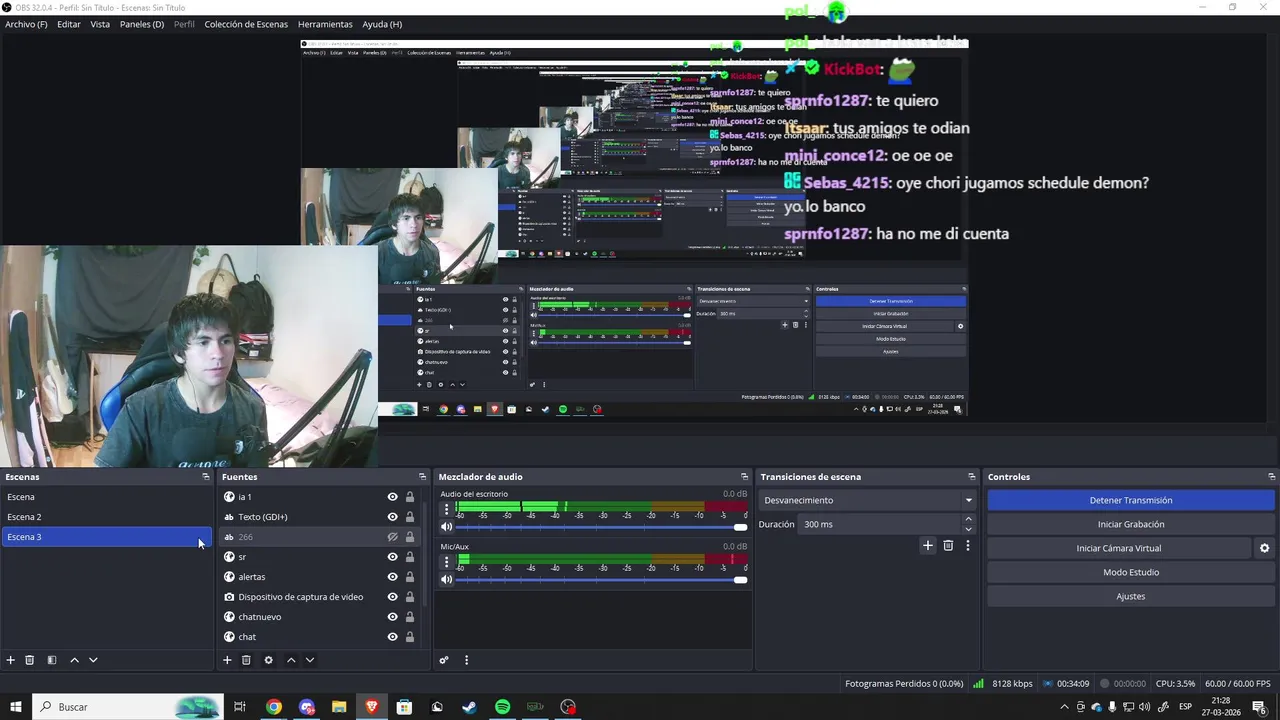Open the Vista menu

100,24
